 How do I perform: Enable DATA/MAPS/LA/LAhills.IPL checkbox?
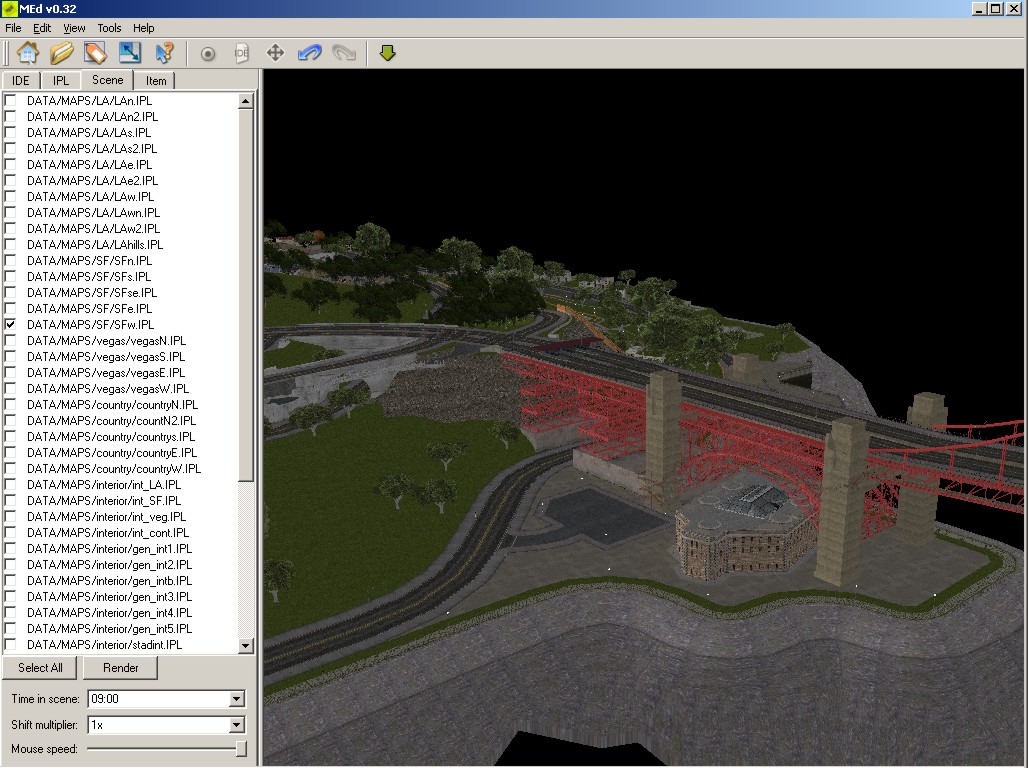[x=10, y=245]
